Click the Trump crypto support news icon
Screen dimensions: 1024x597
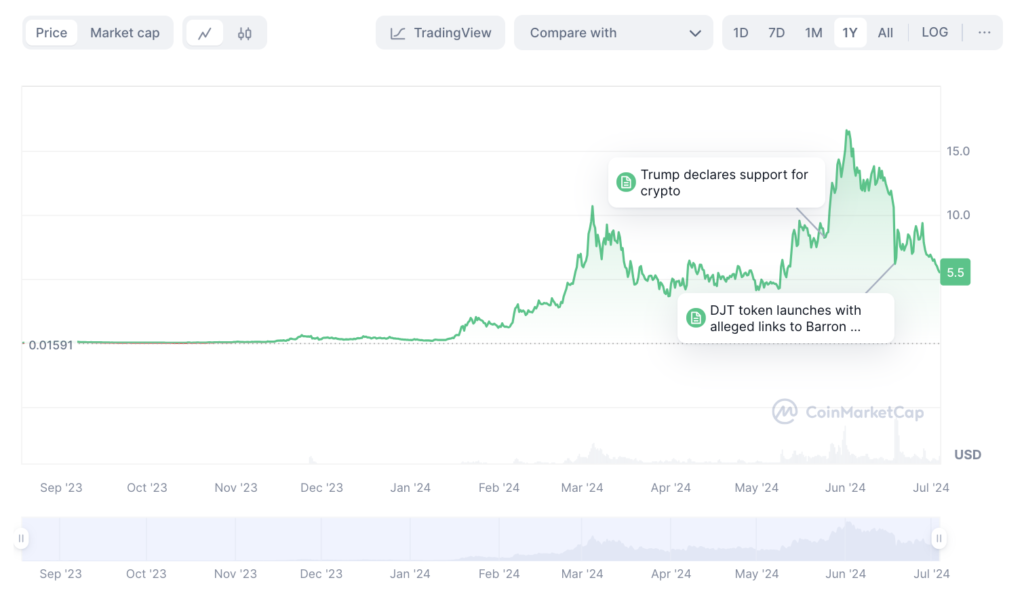626,182
